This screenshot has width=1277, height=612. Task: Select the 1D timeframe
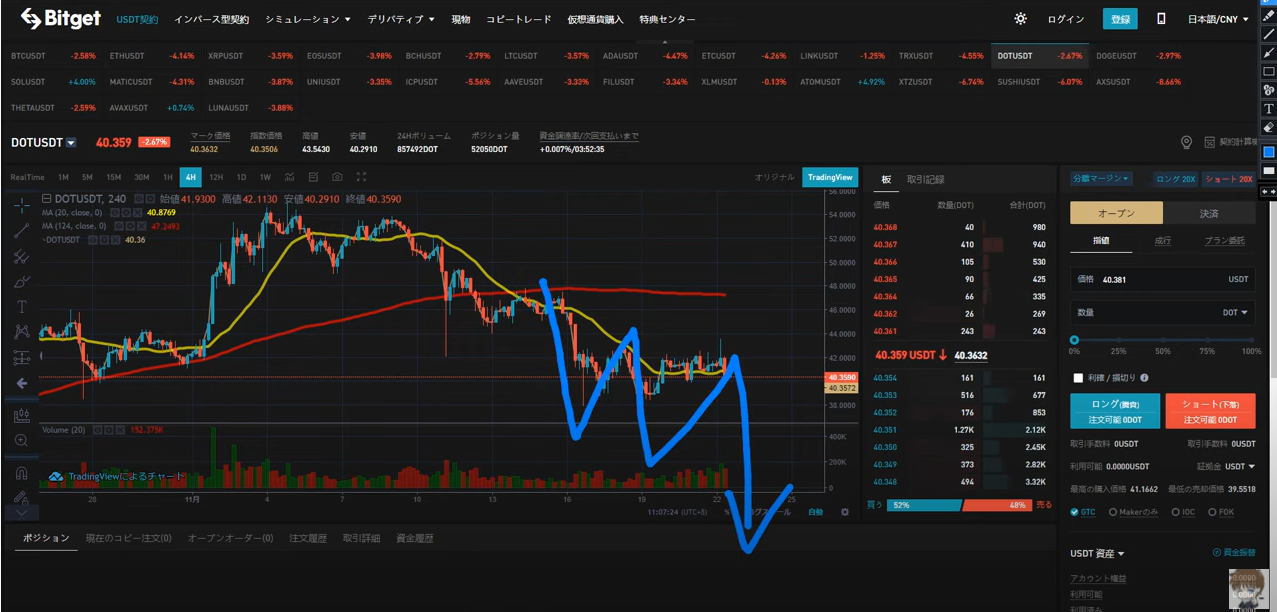241,177
